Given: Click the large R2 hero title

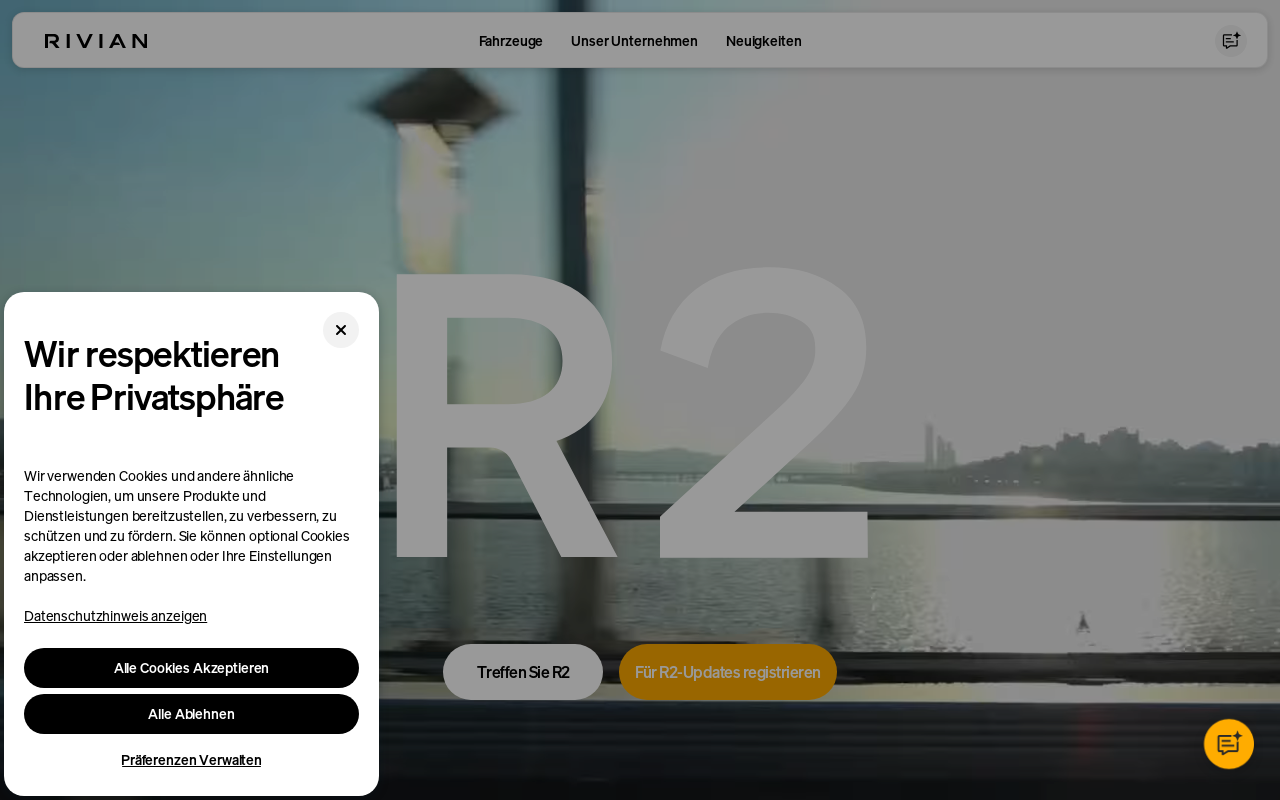Looking at the screenshot, I should click(x=632, y=413).
